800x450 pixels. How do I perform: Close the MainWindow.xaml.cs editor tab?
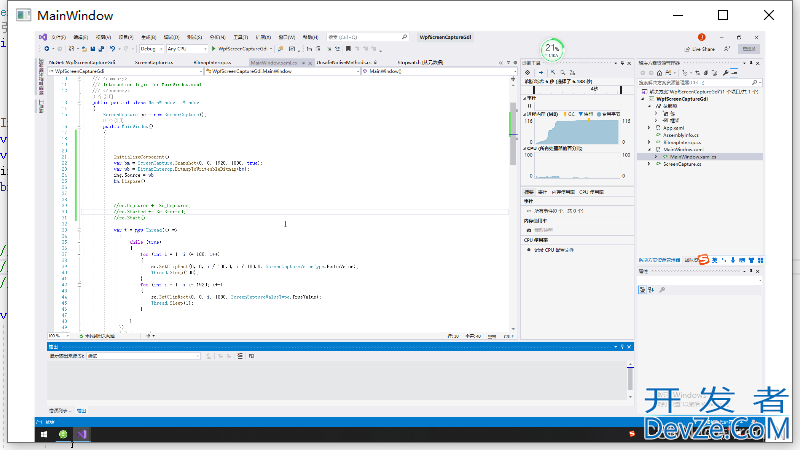(310, 63)
